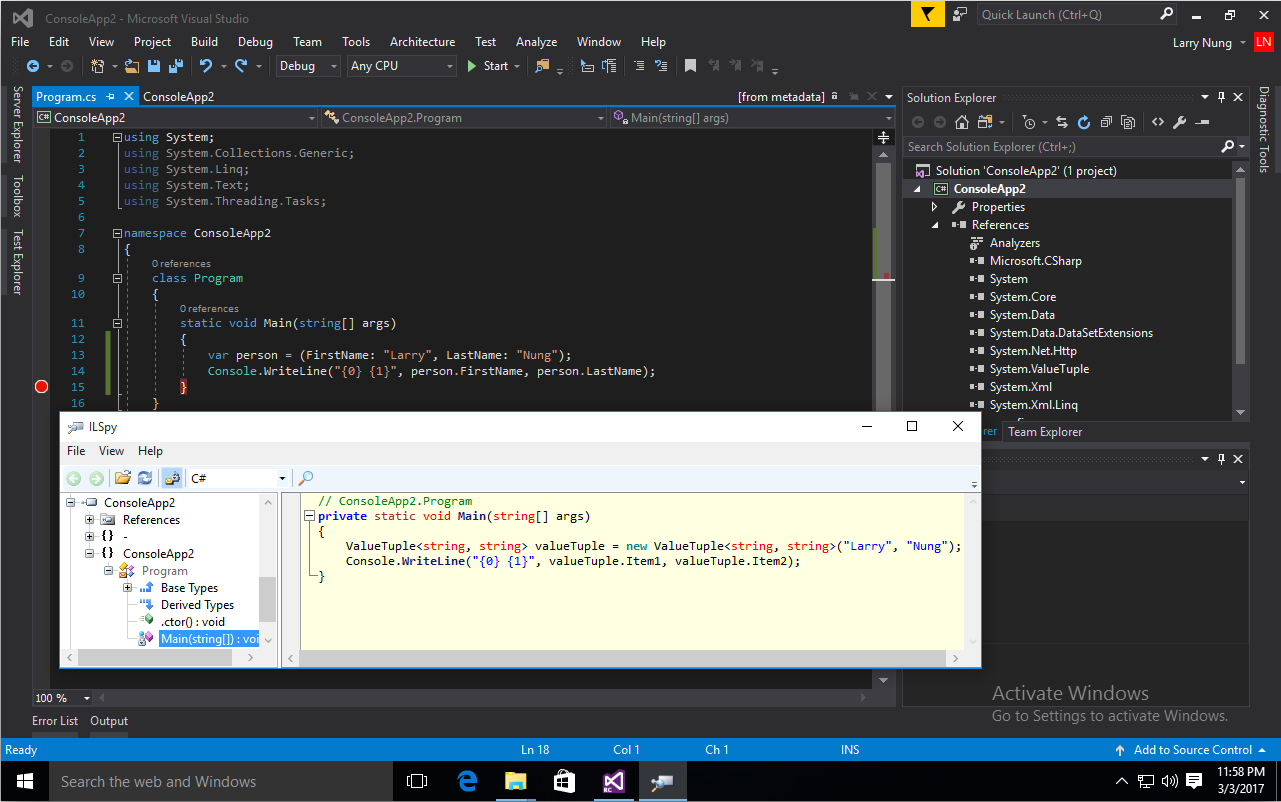1281x802 pixels.
Task: Open the ConsoleApp2.Program type navigation dropdown
Action: [x=465, y=118]
